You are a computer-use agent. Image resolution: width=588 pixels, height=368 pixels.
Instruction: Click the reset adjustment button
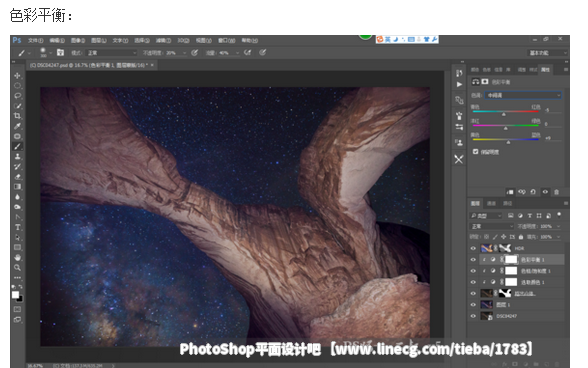pos(533,192)
